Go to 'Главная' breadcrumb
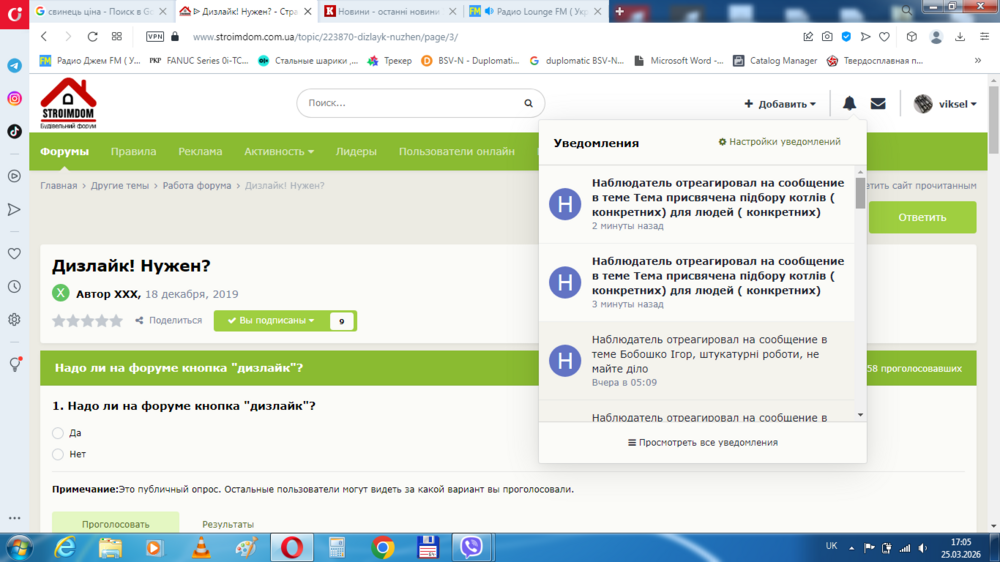1000x562 pixels. click(59, 186)
